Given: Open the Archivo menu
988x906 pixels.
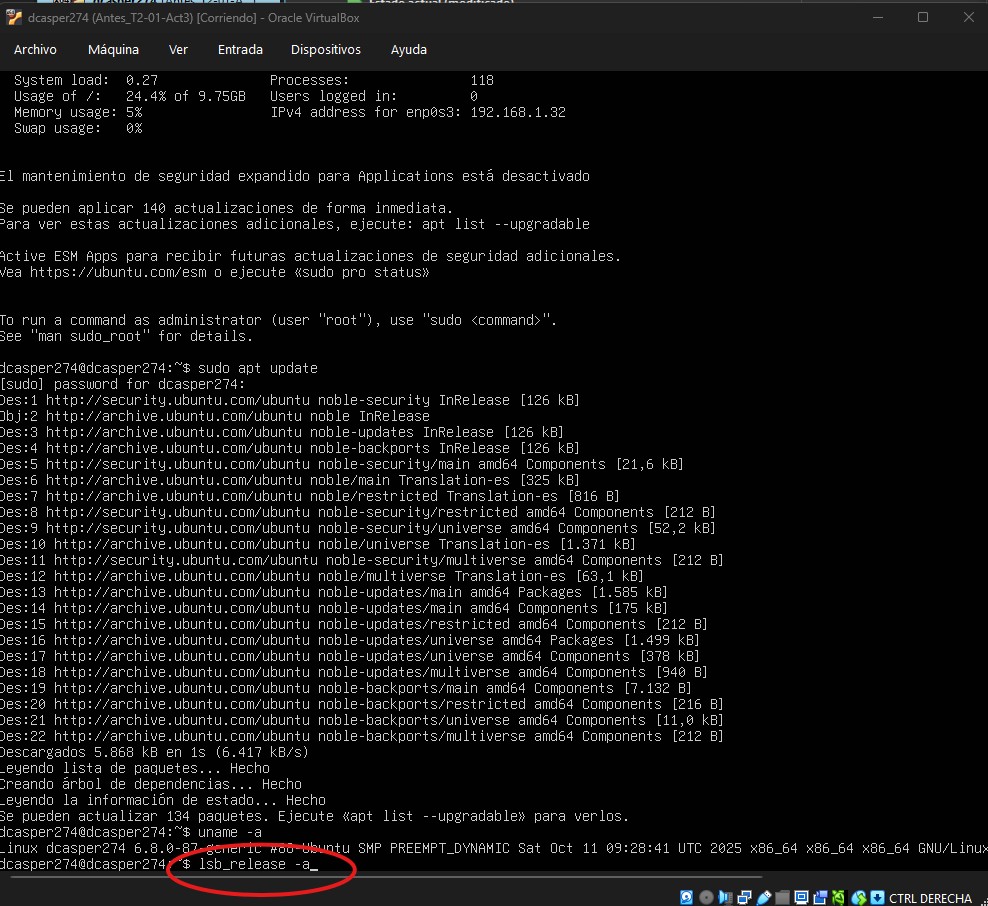Looking at the screenshot, I should (35, 49).
